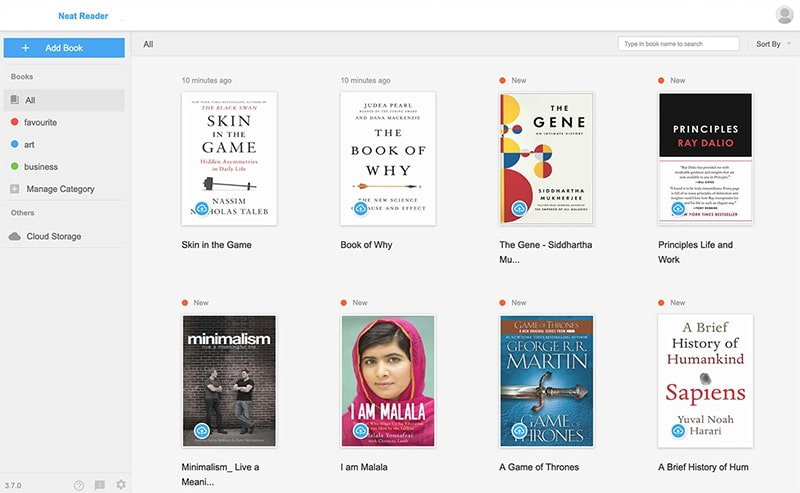Open the help question mark icon
Viewport: 800px width, 493px height.
tap(79, 485)
